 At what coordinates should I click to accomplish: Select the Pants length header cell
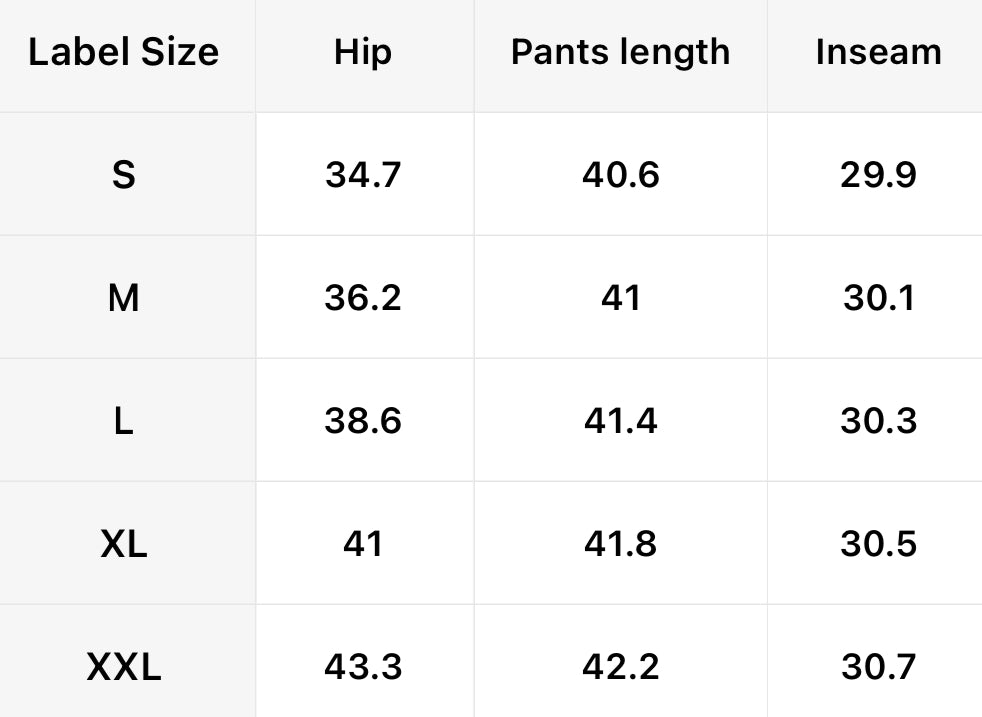pyautogui.click(x=620, y=52)
